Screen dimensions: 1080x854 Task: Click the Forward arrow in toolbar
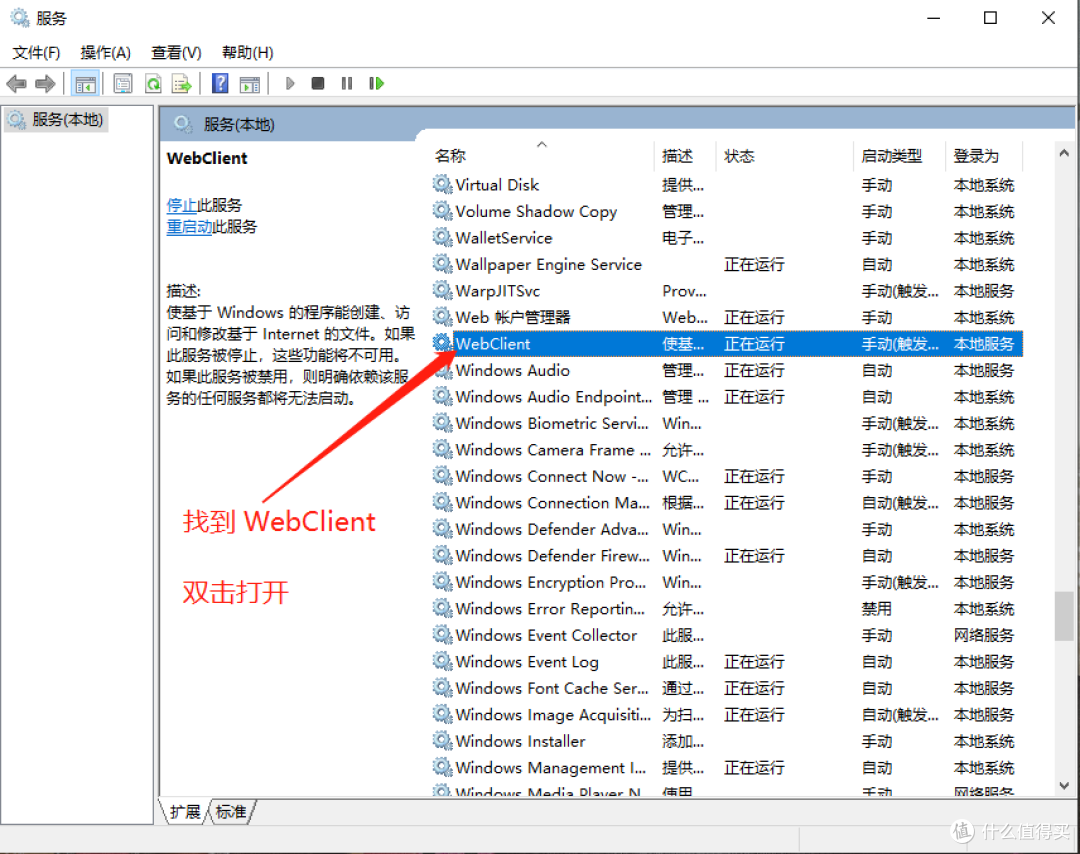(x=45, y=84)
